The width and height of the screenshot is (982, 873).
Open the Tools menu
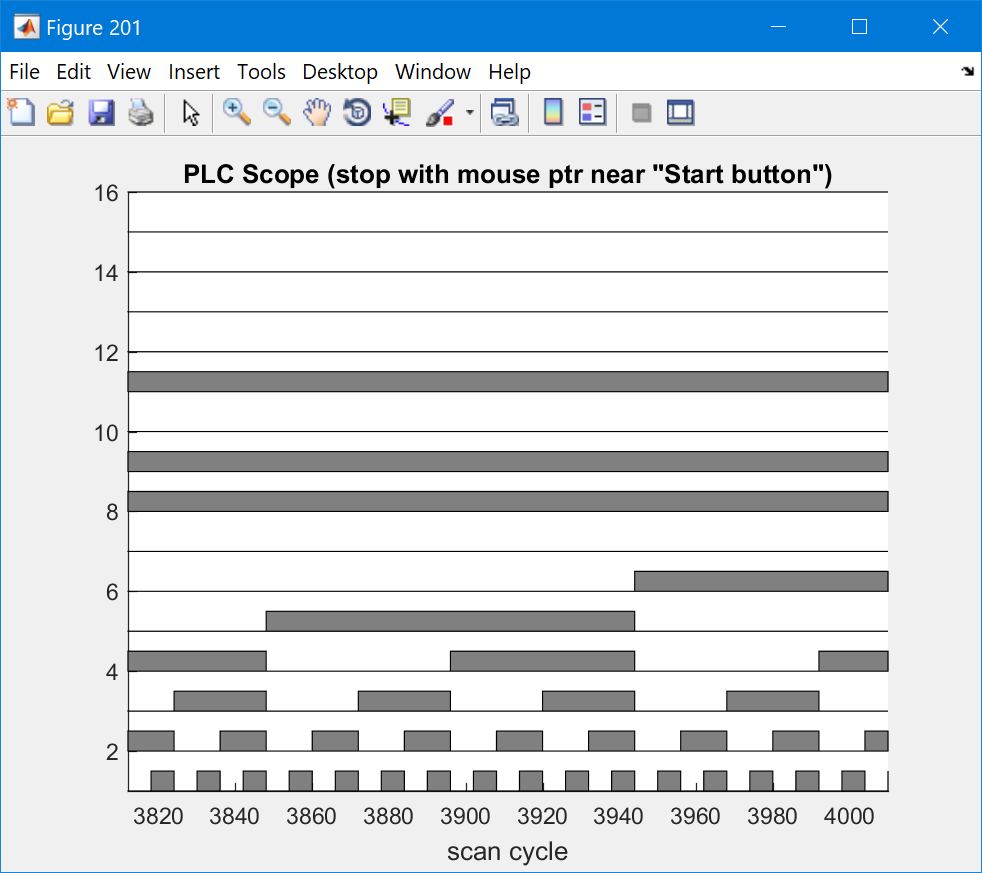point(261,72)
